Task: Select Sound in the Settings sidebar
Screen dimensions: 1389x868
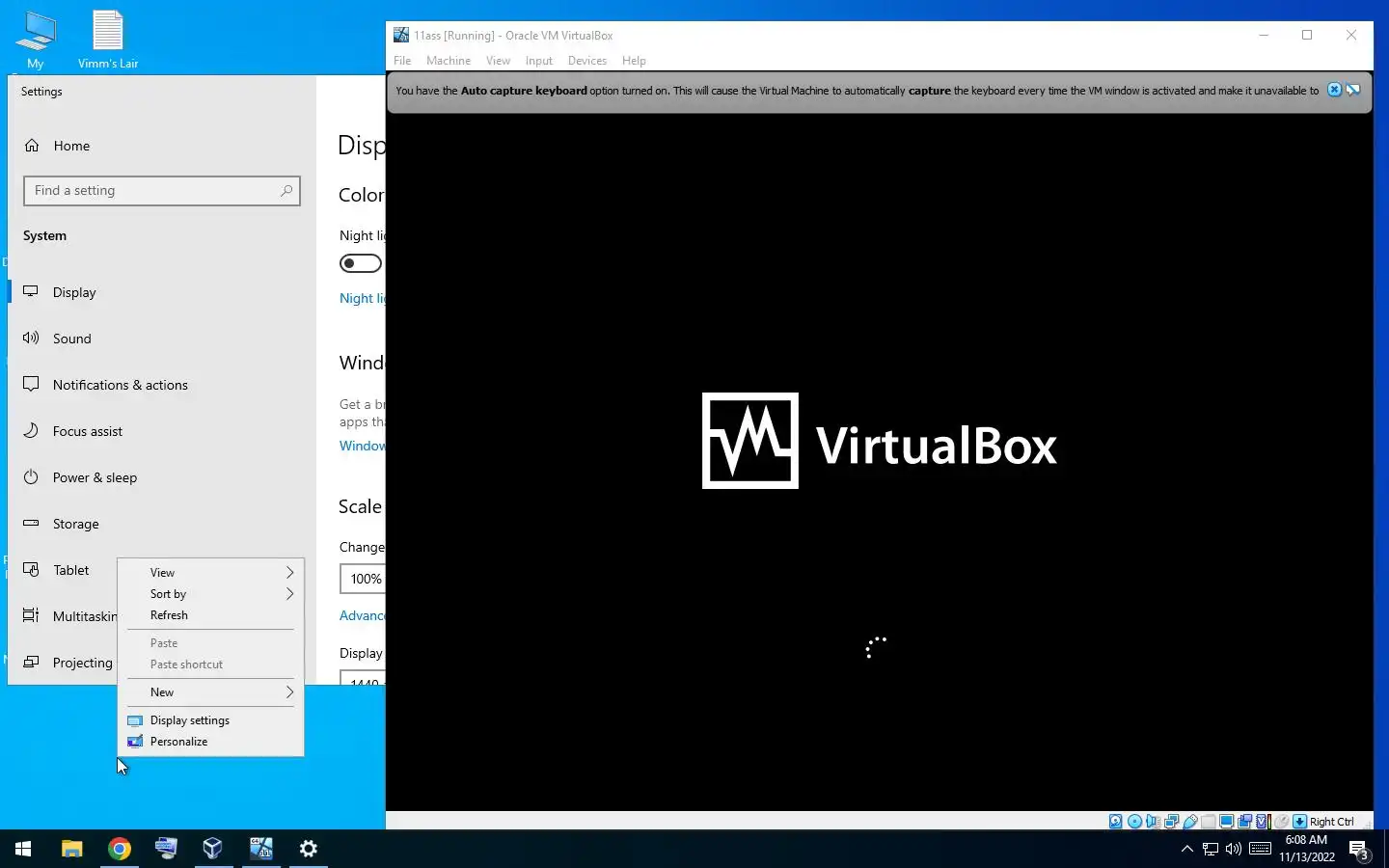Action: [162, 339]
